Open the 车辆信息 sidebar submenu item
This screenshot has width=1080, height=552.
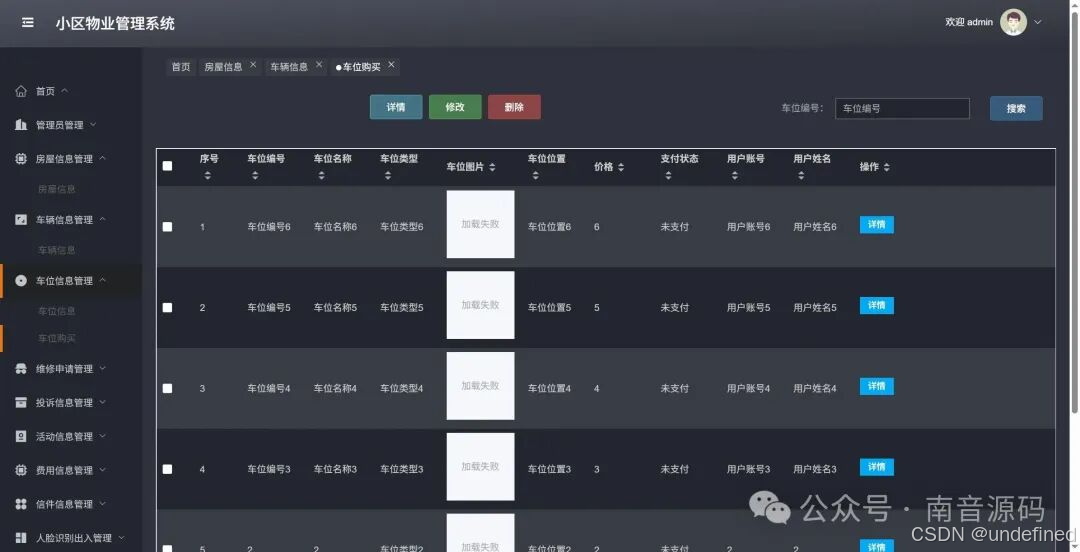click(x=56, y=250)
